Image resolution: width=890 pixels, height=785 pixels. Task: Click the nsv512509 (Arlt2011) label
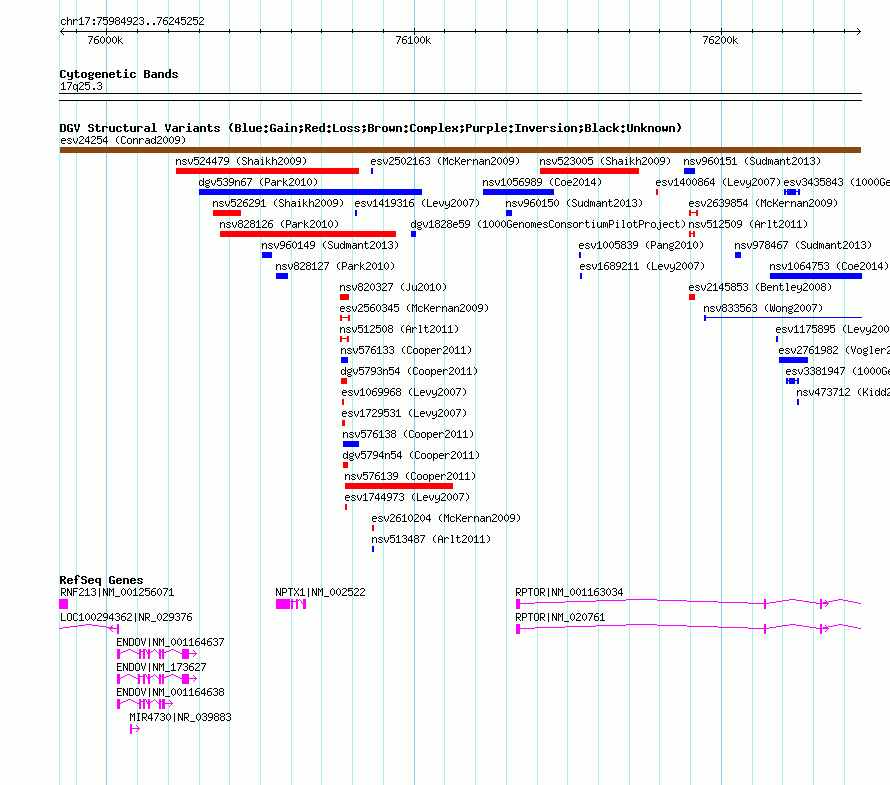748,224
